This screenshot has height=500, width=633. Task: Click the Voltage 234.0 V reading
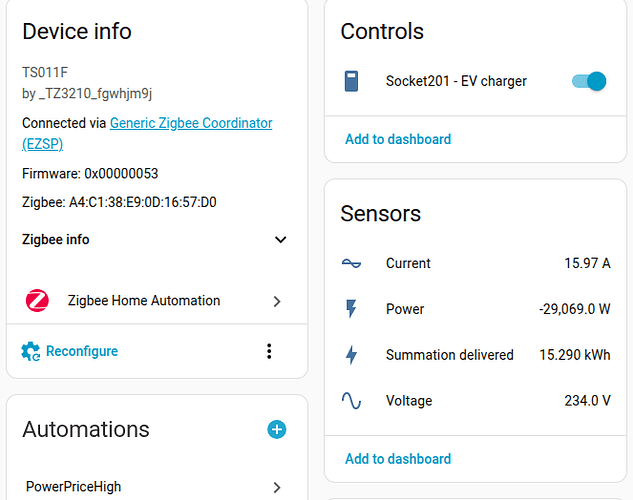tap(587, 401)
